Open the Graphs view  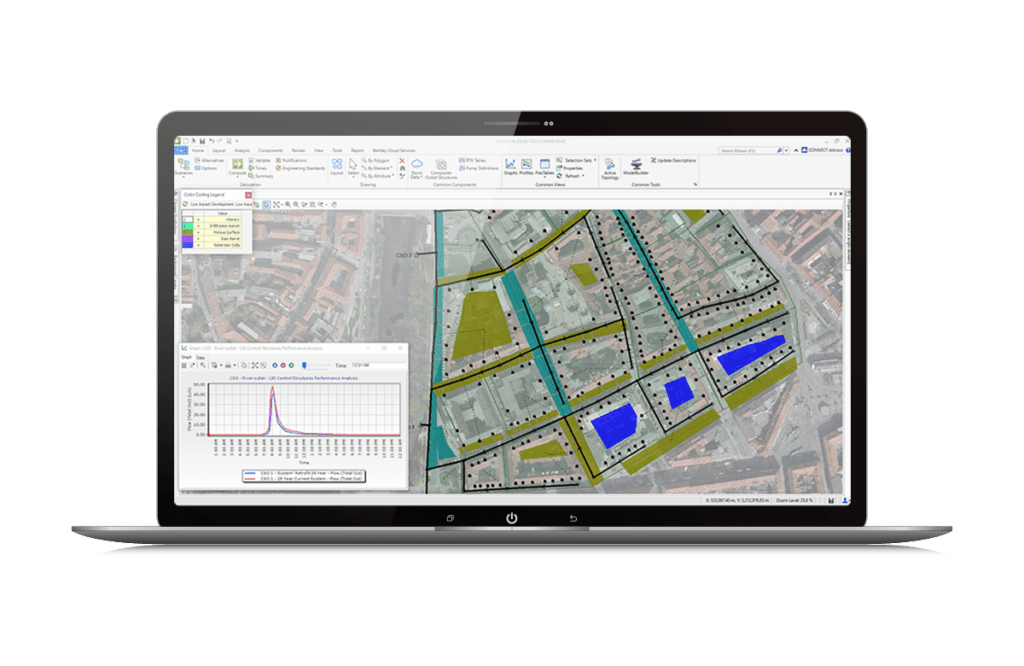click(x=510, y=166)
